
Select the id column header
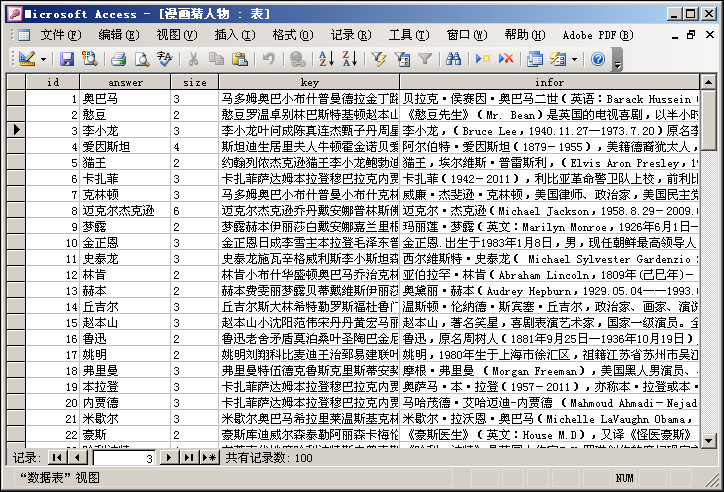click(x=53, y=82)
